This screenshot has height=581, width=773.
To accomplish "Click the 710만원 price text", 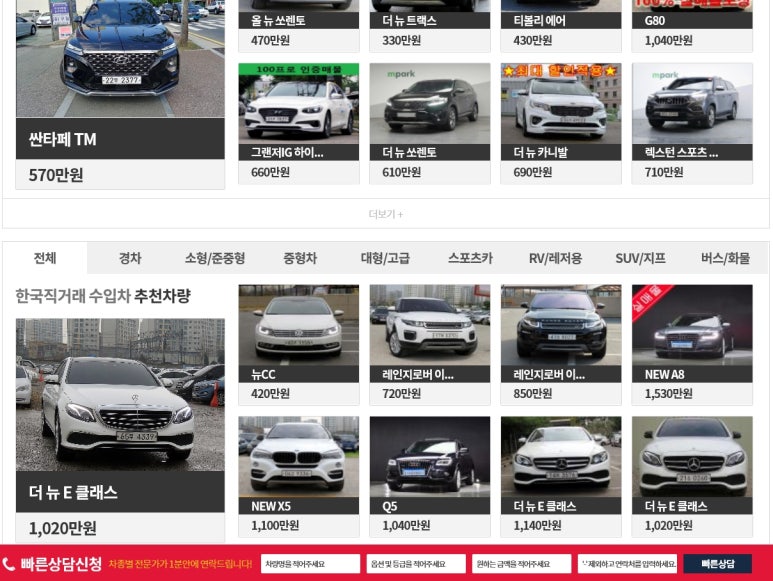I will pos(664,172).
